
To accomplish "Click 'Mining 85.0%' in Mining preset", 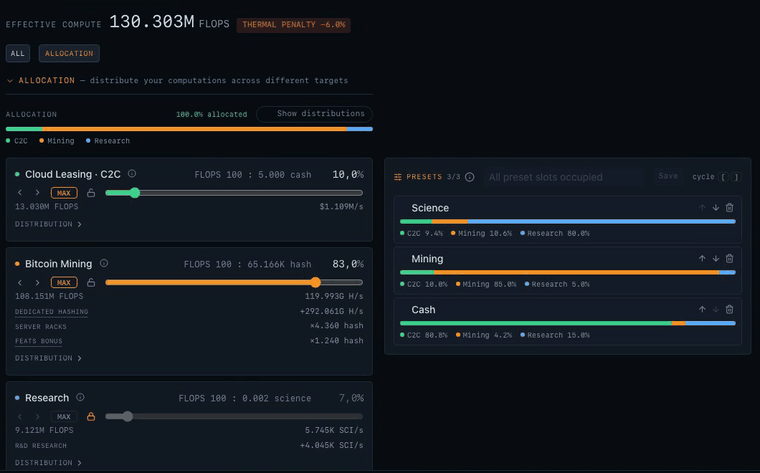I will [x=489, y=284].
